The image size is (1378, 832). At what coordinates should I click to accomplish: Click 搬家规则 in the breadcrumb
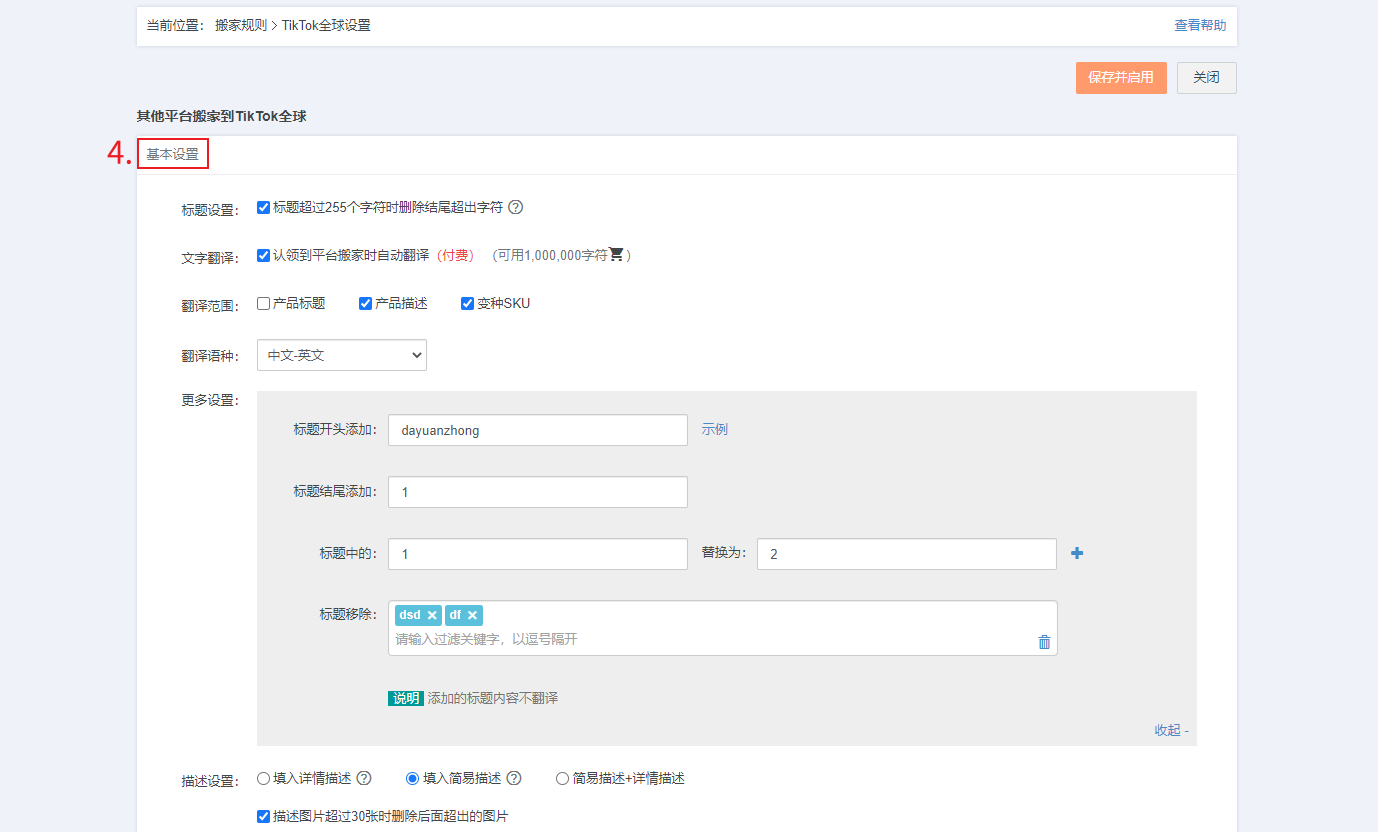(241, 25)
